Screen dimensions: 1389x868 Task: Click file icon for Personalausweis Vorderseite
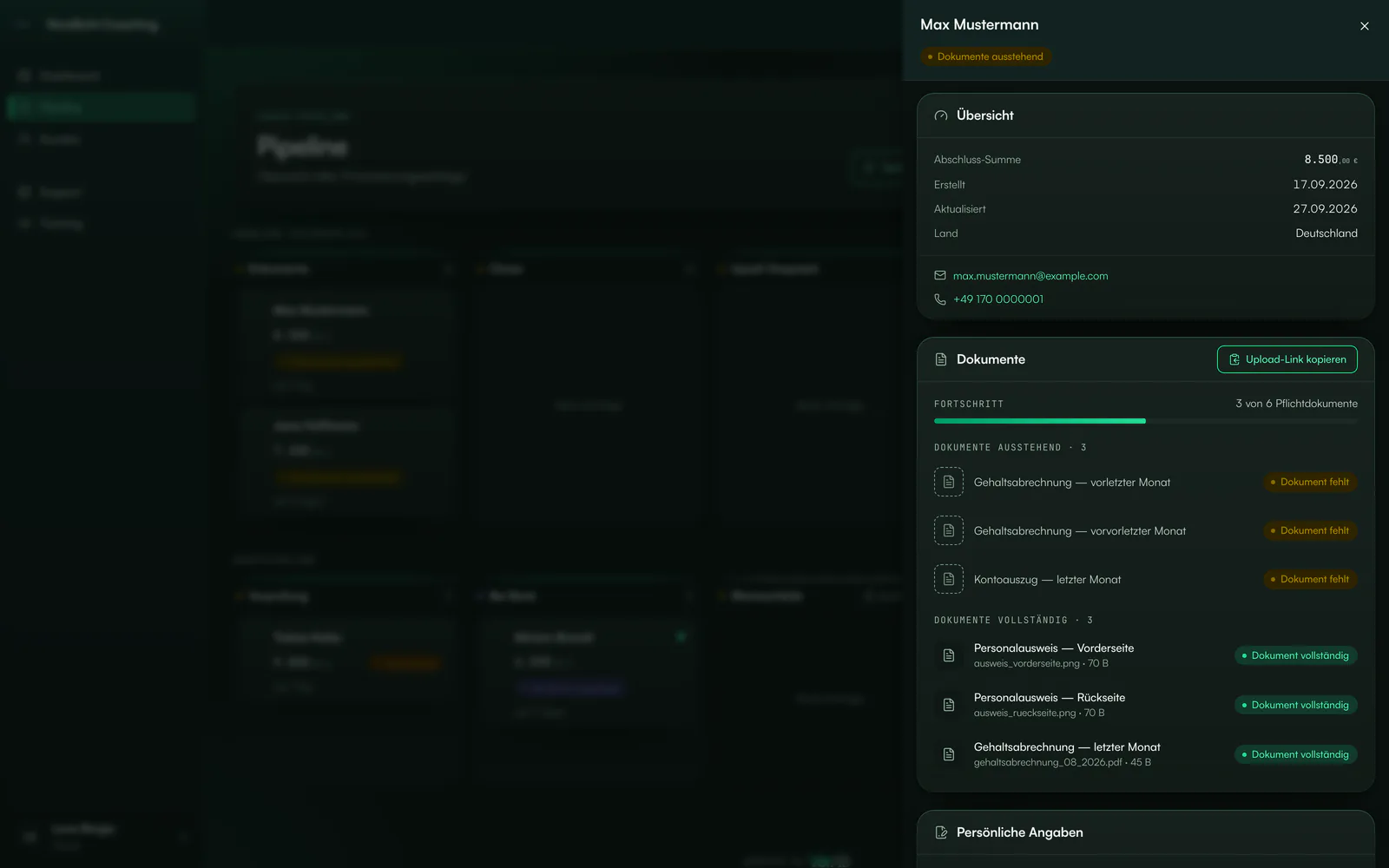949,655
